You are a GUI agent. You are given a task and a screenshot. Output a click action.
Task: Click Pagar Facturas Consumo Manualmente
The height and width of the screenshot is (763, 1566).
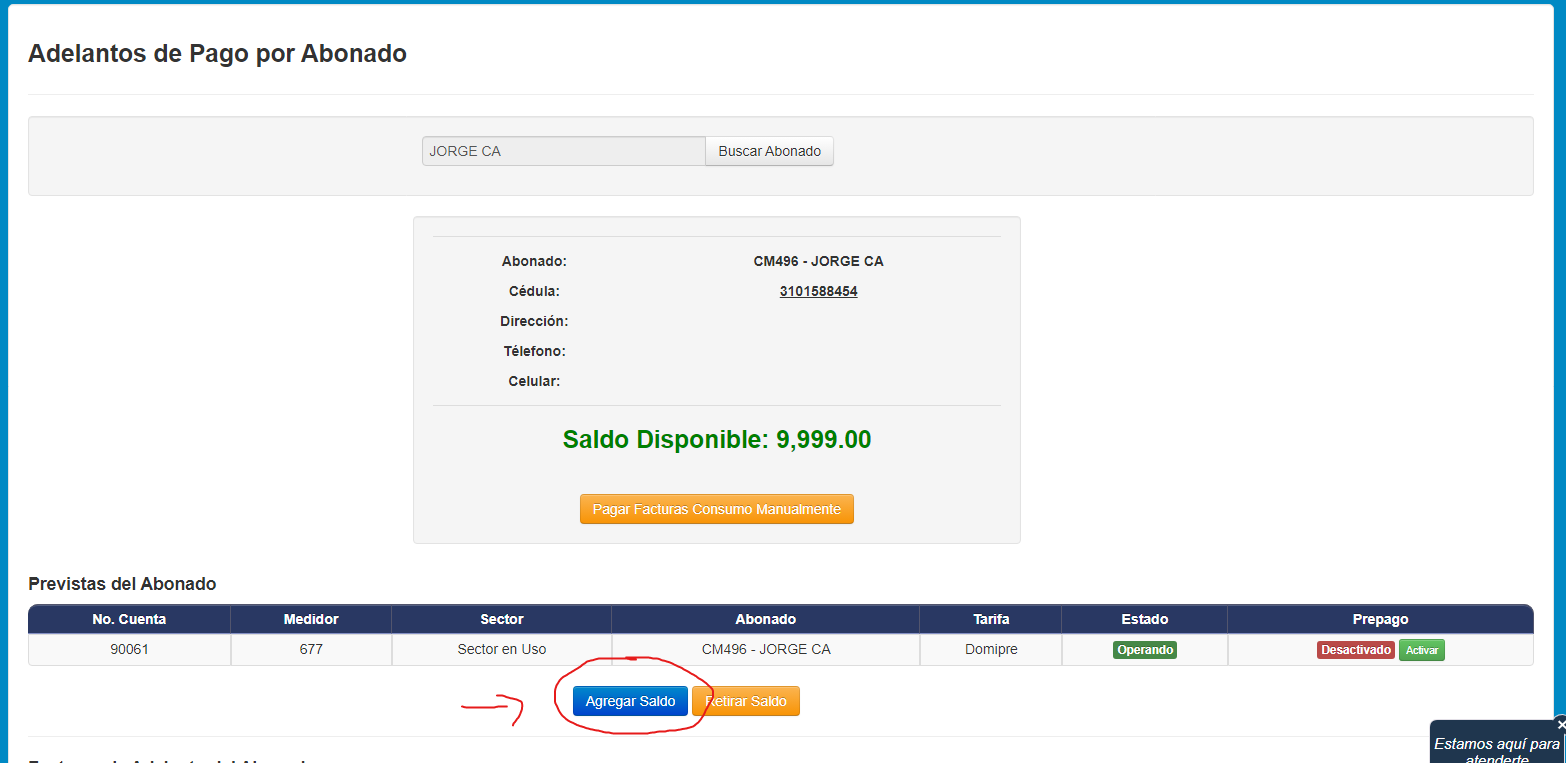pos(717,509)
